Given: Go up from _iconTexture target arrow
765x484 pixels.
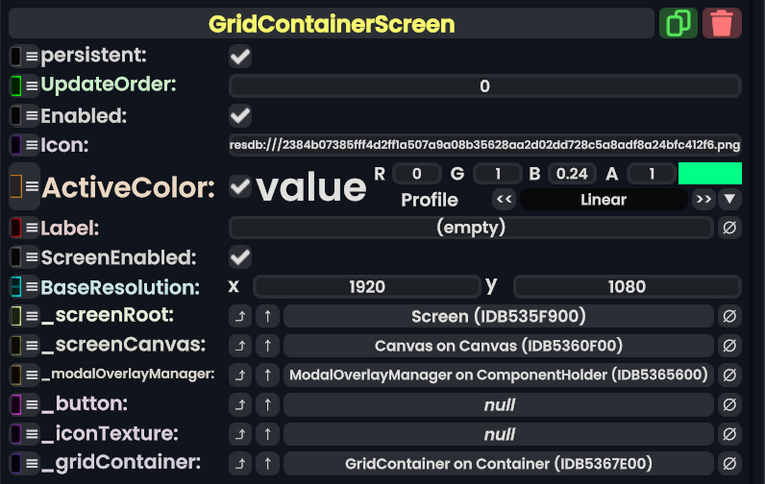Looking at the screenshot, I should coord(267,434).
